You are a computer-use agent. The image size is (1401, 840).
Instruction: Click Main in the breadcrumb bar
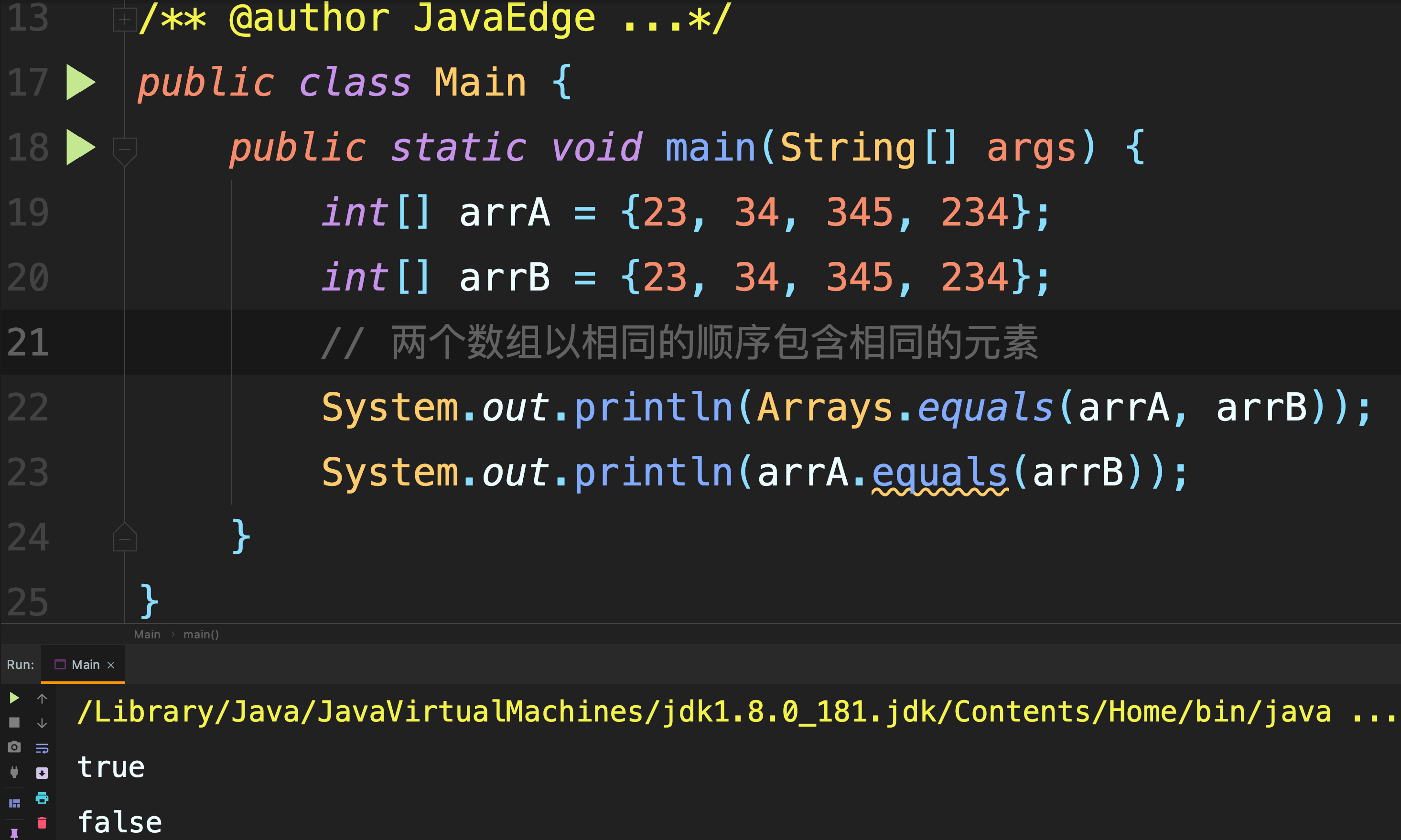[147, 635]
